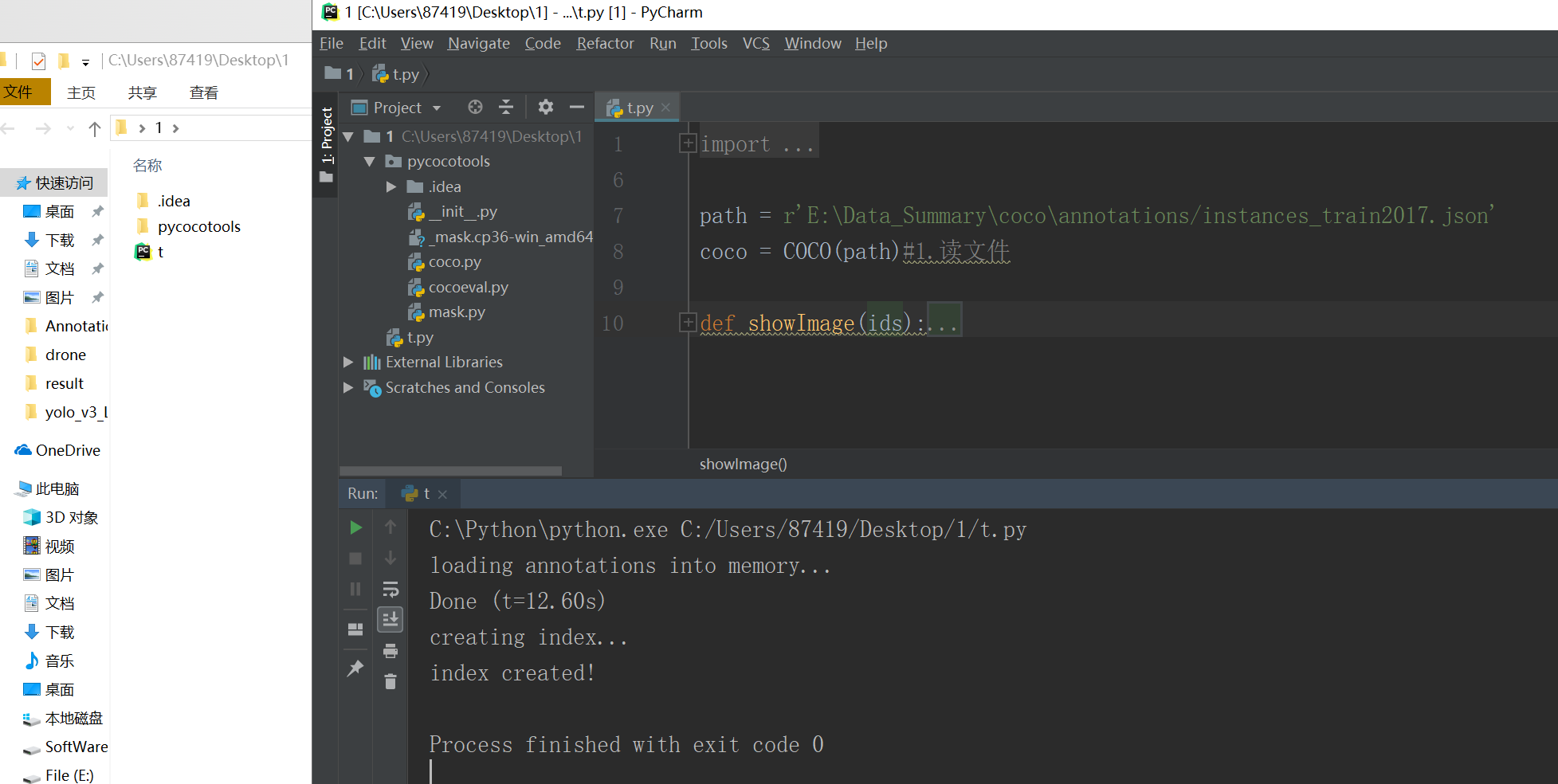This screenshot has width=1558, height=784.
Task: Rerun script with green play button
Action: point(356,527)
